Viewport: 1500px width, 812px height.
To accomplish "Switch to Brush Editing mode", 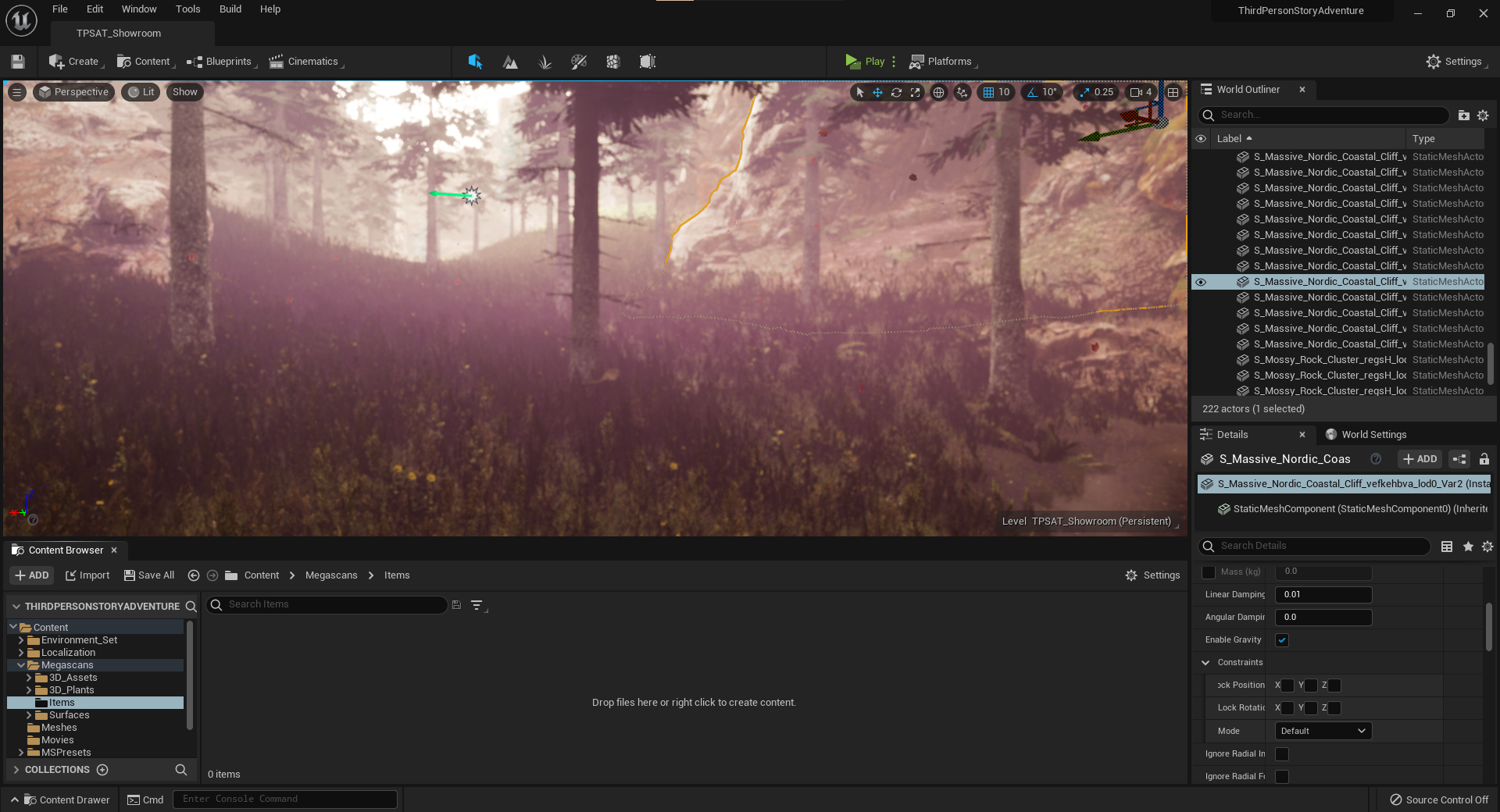I will pyautogui.click(x=648, y=62).
